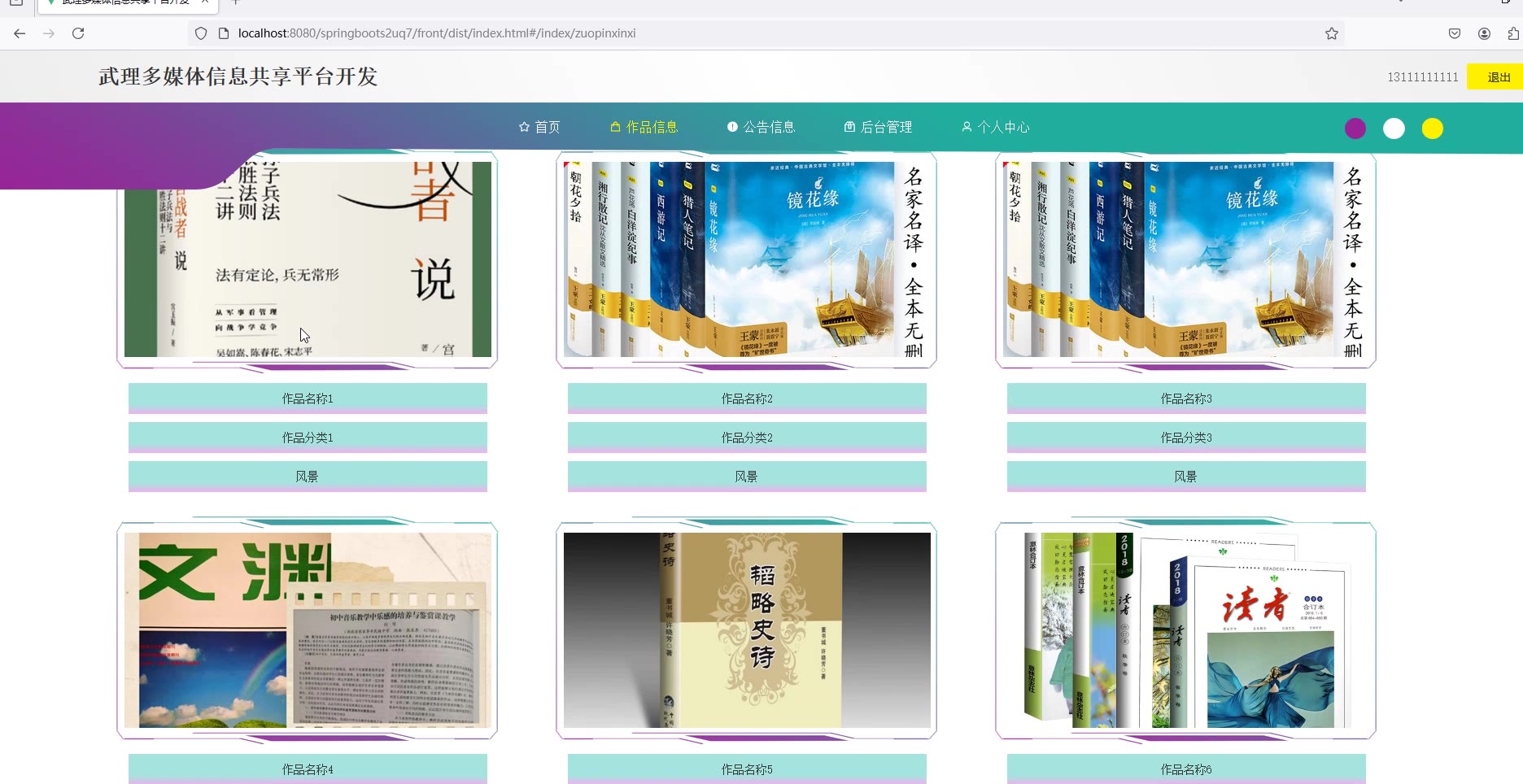Click the 作品分类2 label
The width and height of the screenshot is (1523, 784).
[747, 438]
